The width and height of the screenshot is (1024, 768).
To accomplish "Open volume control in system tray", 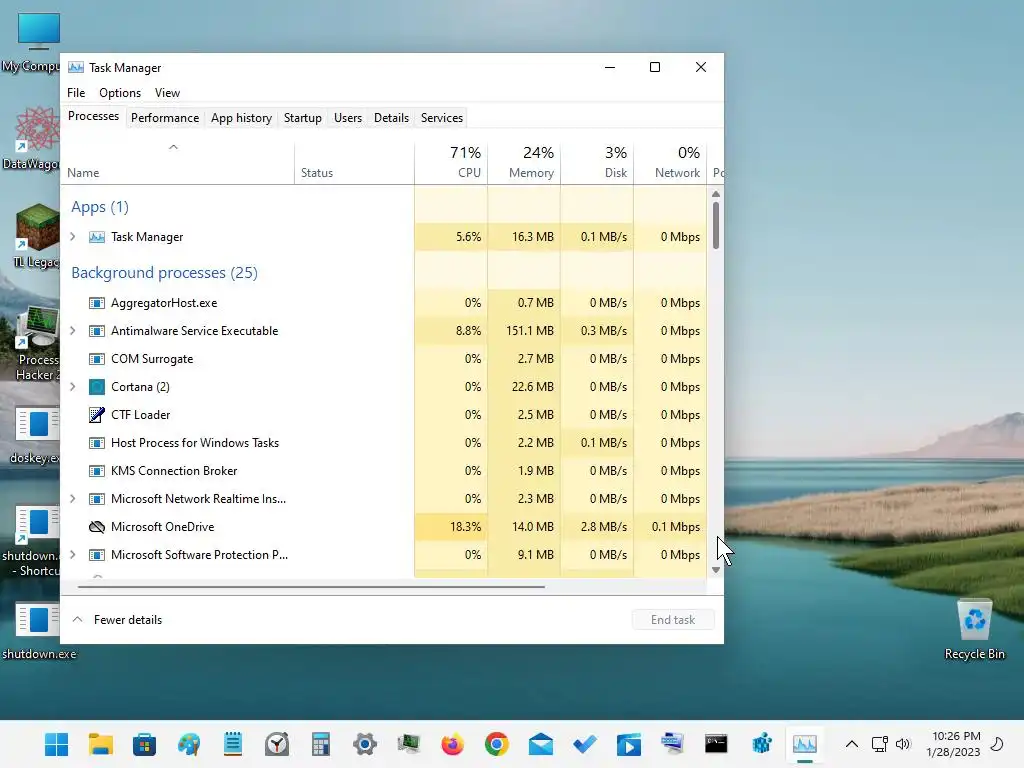I will (x=903, y=744).
